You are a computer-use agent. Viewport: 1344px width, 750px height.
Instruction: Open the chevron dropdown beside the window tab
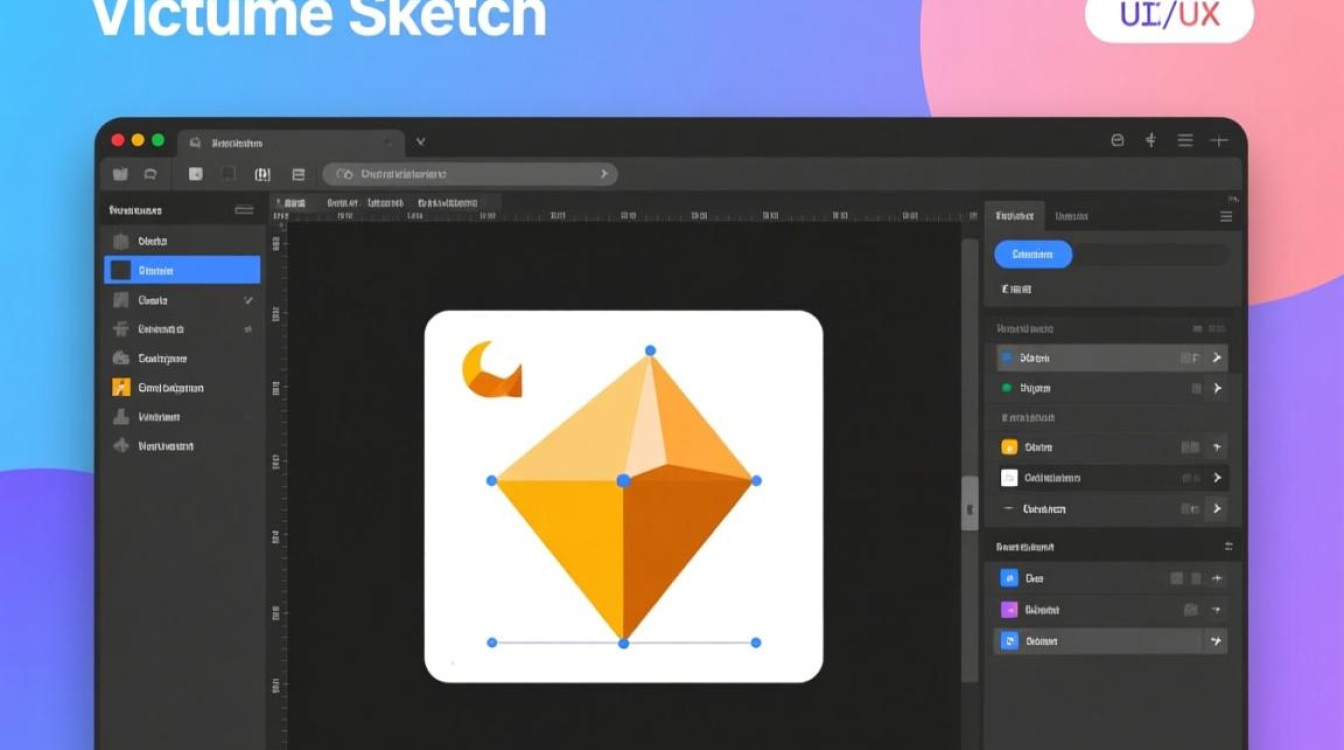pyautogui.click(x=421, y=142)
